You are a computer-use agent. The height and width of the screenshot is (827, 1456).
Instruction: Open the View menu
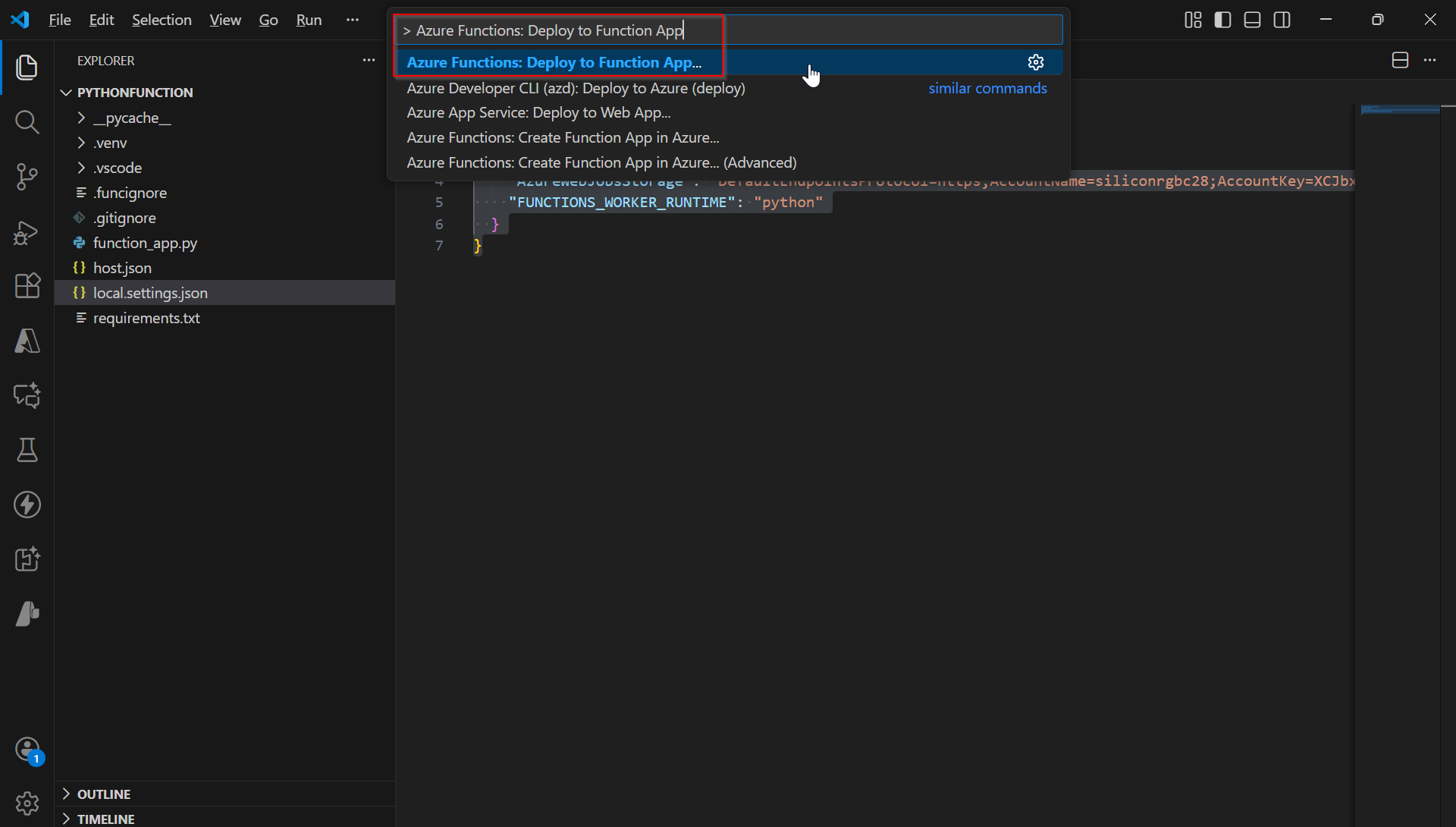225,20
